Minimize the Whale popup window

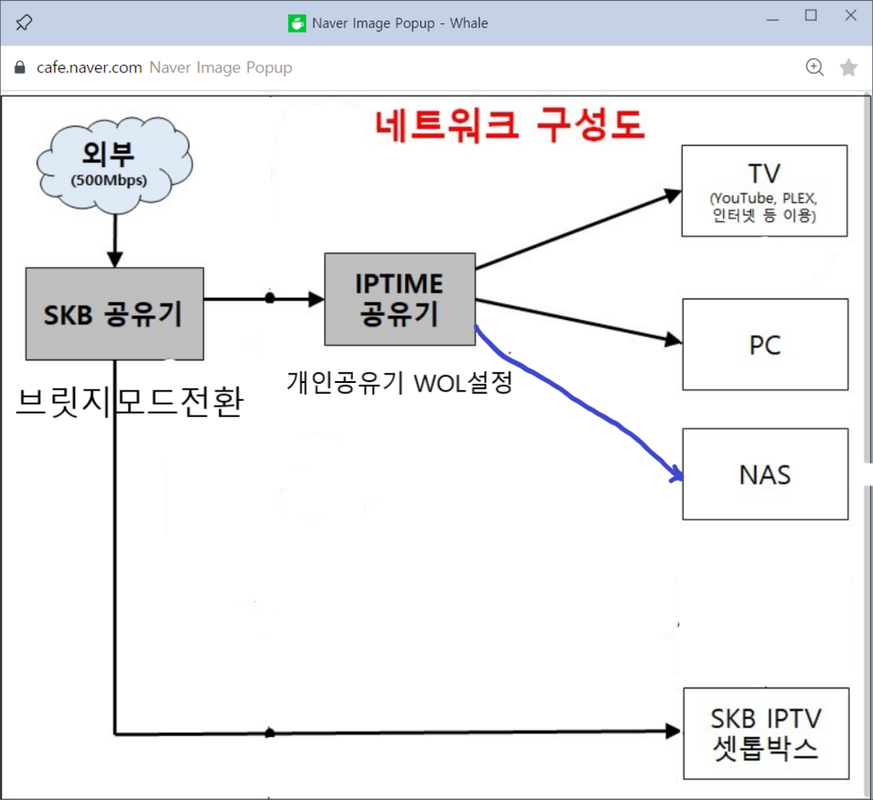pos(773,19)
